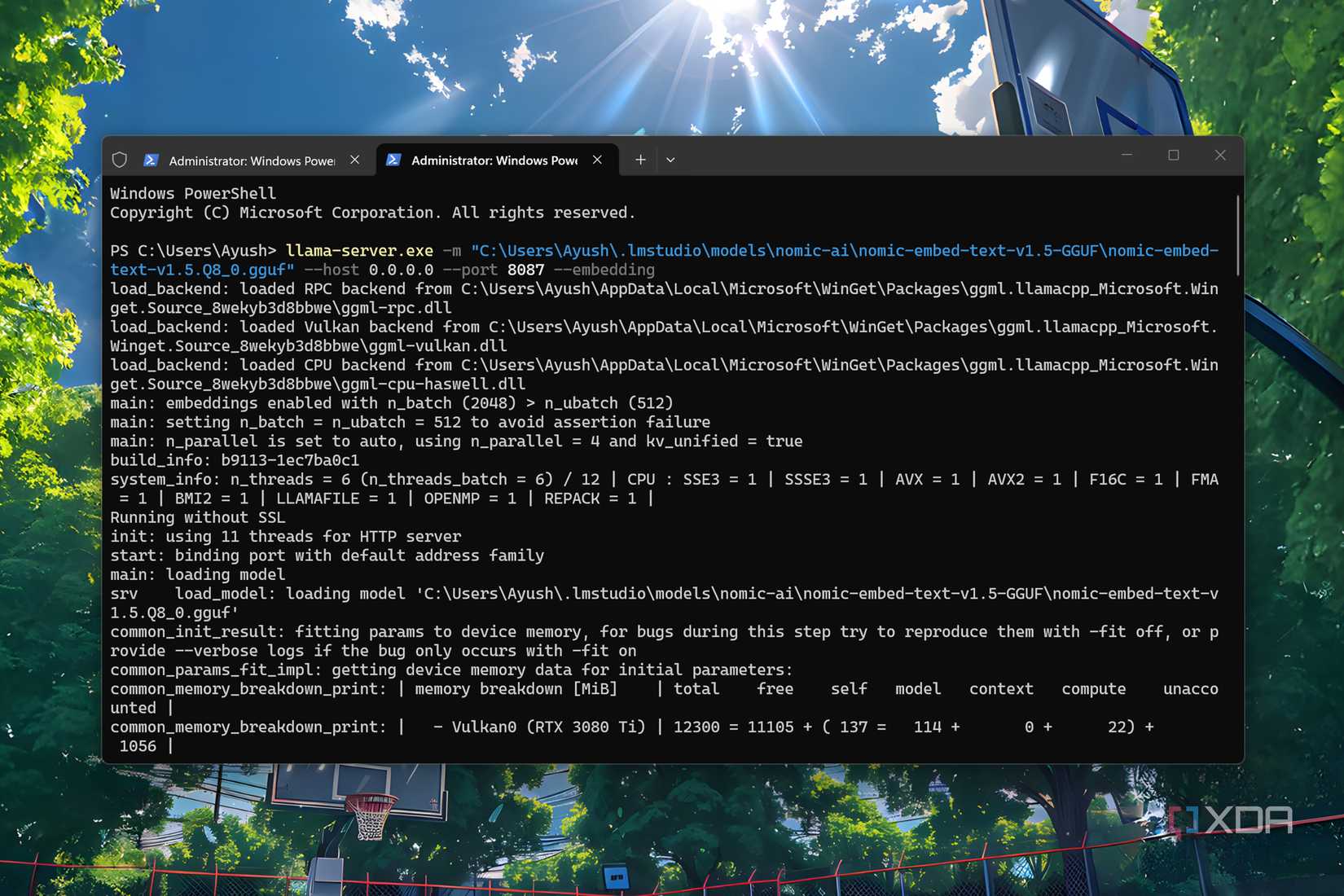Minimize the terminal window
1344x896 pixels.
click(x=1127, y=155)
